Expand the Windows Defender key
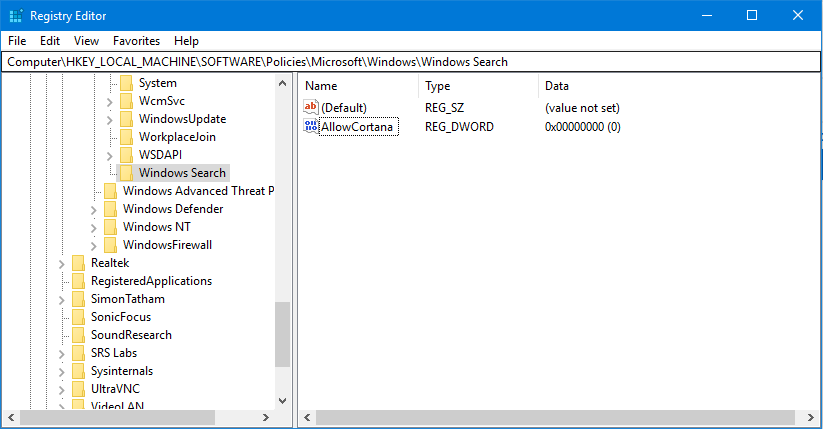The image size is (823, 429). click(x=93, y=210)
